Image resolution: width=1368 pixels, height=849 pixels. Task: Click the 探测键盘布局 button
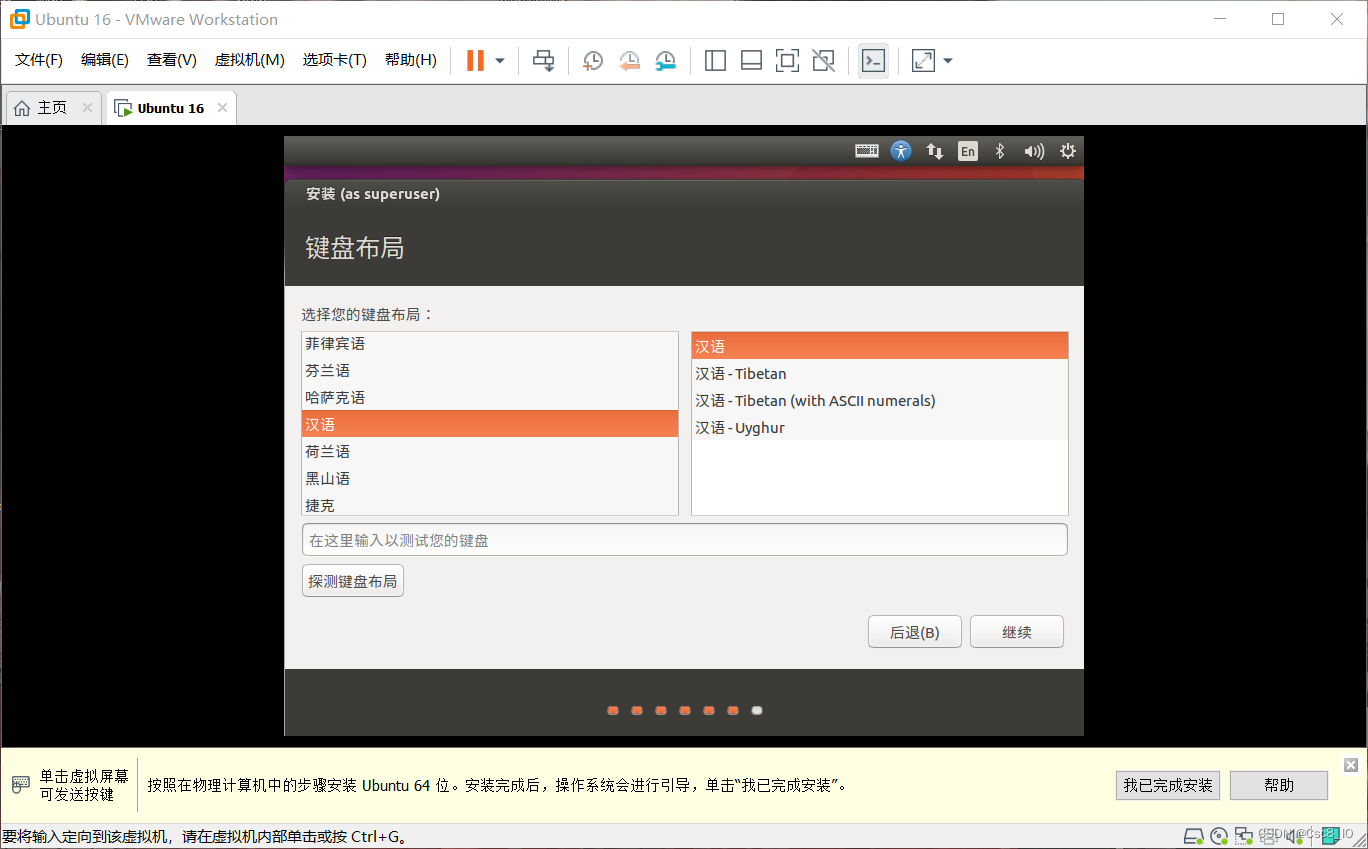353,581
